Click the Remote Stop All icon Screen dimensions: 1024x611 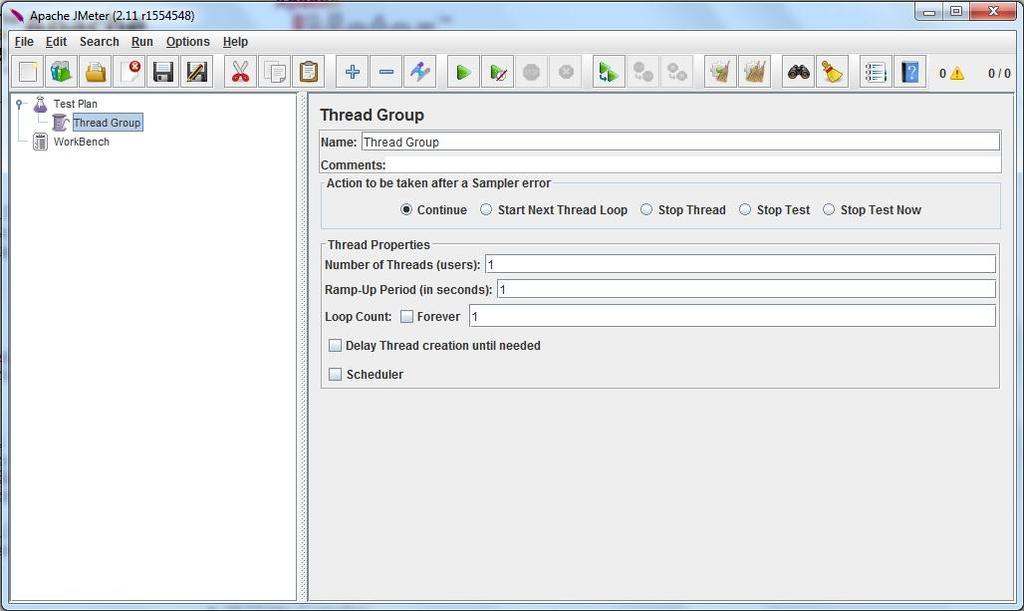(x=643, y=72)
